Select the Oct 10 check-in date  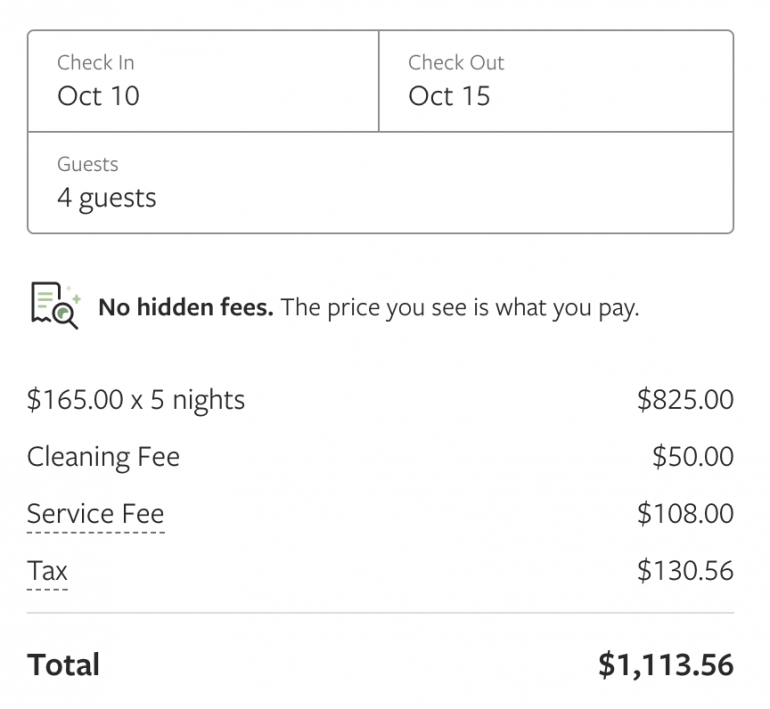[x=98, y=97]
